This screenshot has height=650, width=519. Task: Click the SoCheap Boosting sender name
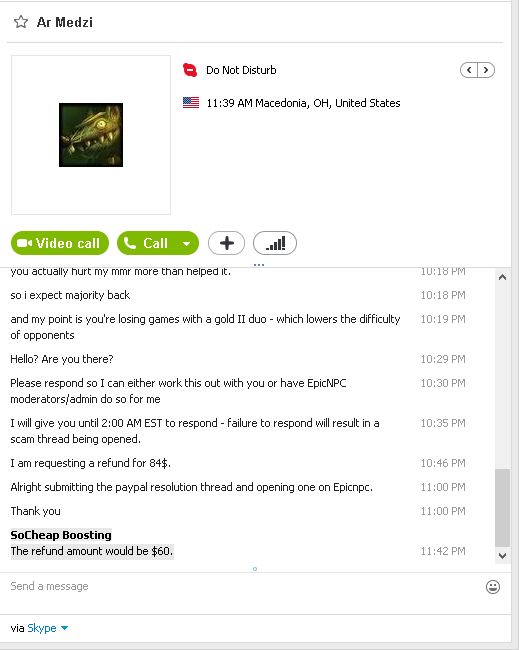(61, 535)
